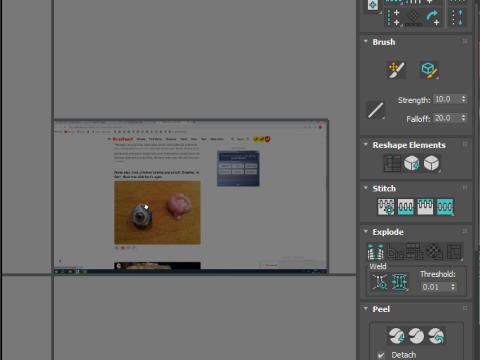This screenshot has height=360, width=480.
Task: Click the Weld Threshold value field
Action: (435, 287)
